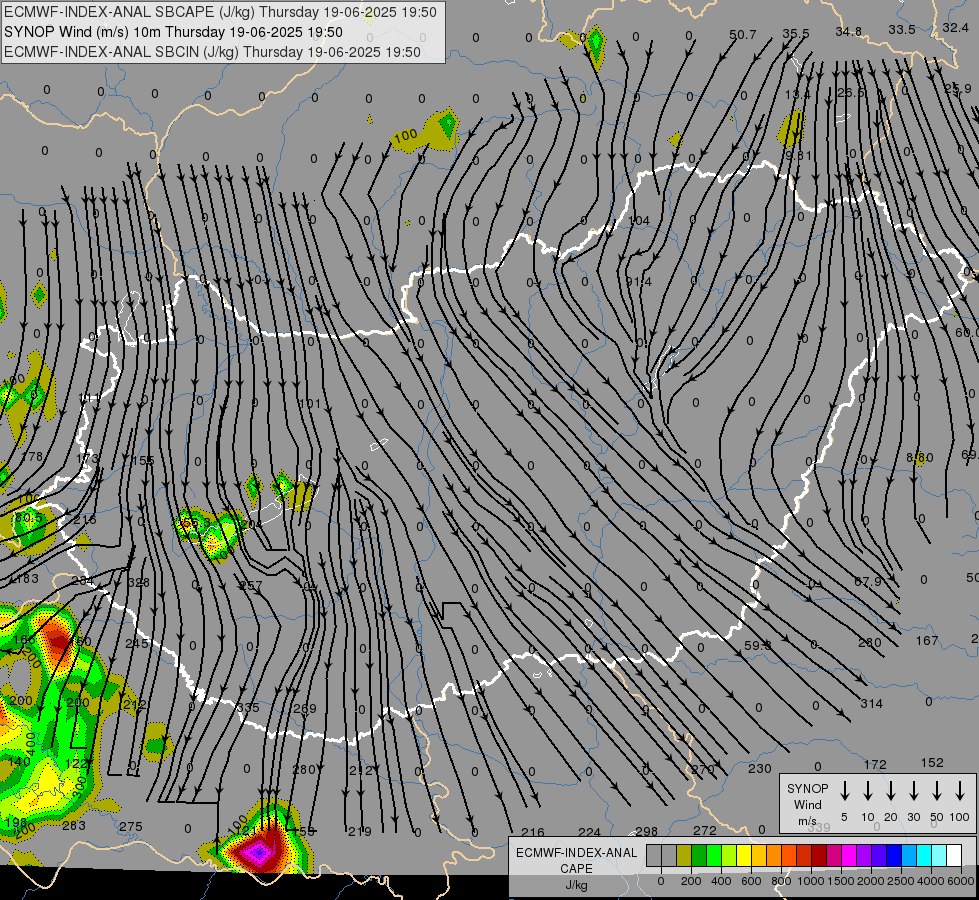Click the 100 m/s wind arrow in legend
979x900 pixels.
(960, 790)
